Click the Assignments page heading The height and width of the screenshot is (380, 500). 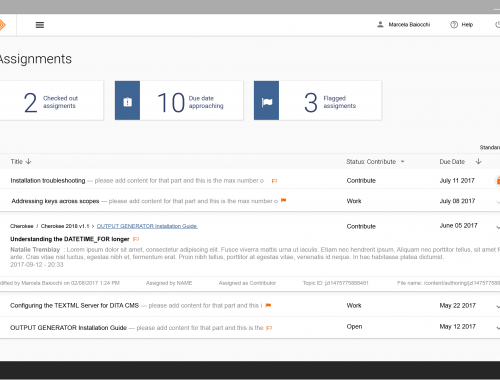click(x=36, y=59)
